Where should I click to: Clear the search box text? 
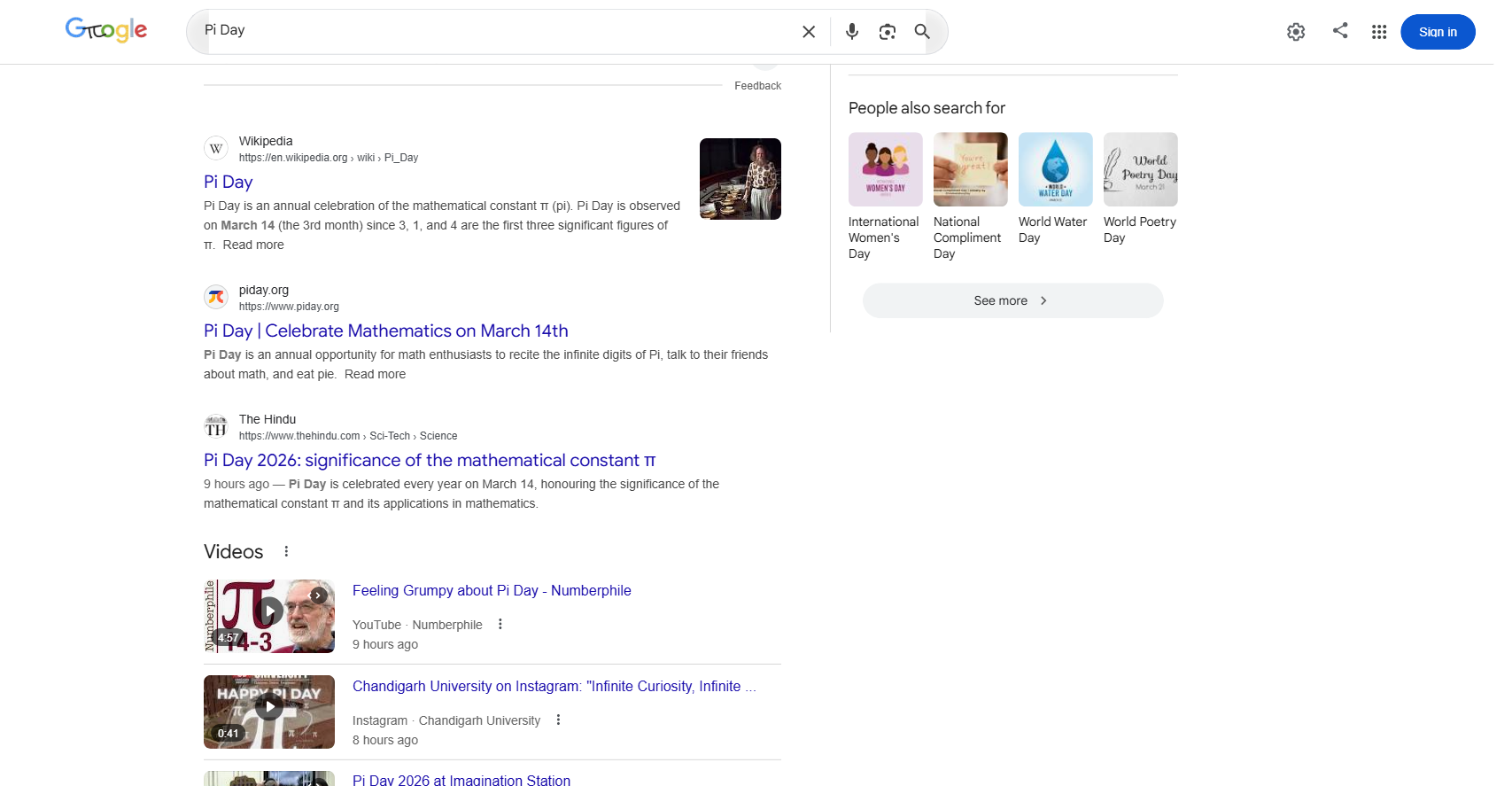(809, 32)
